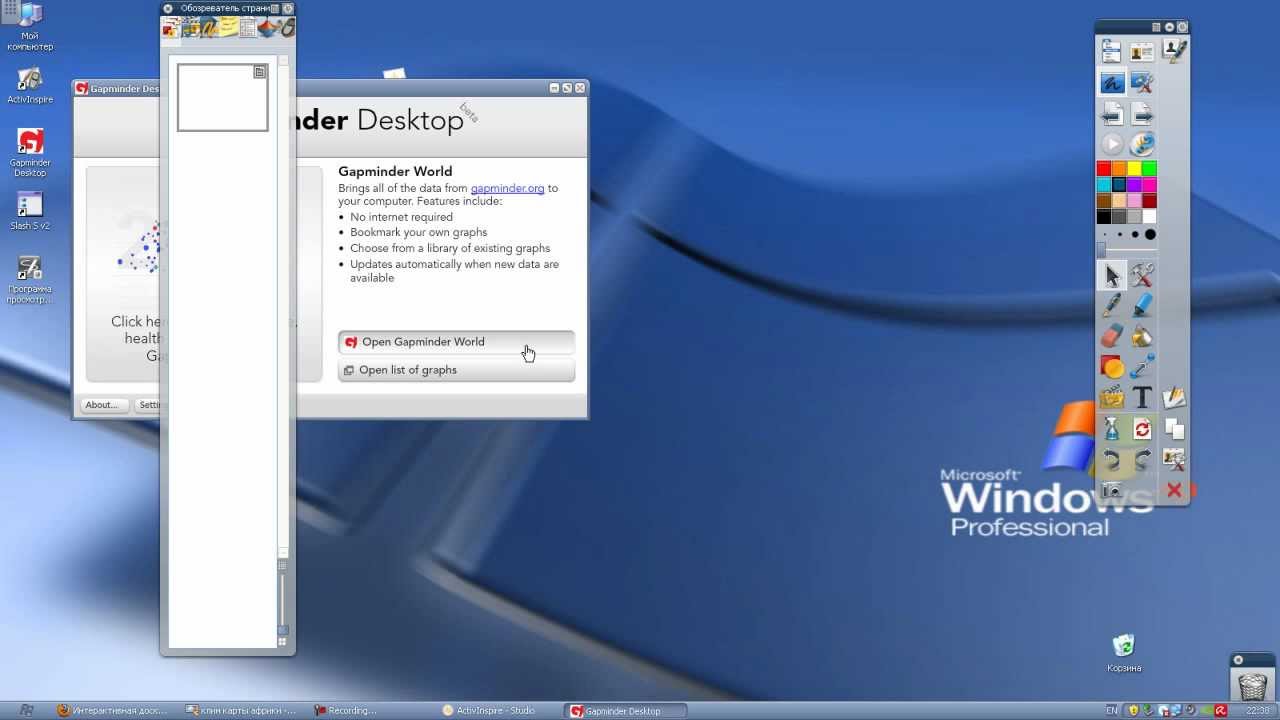Switch to Object Browser tab

pyautogui.click(x=209, y=29)
